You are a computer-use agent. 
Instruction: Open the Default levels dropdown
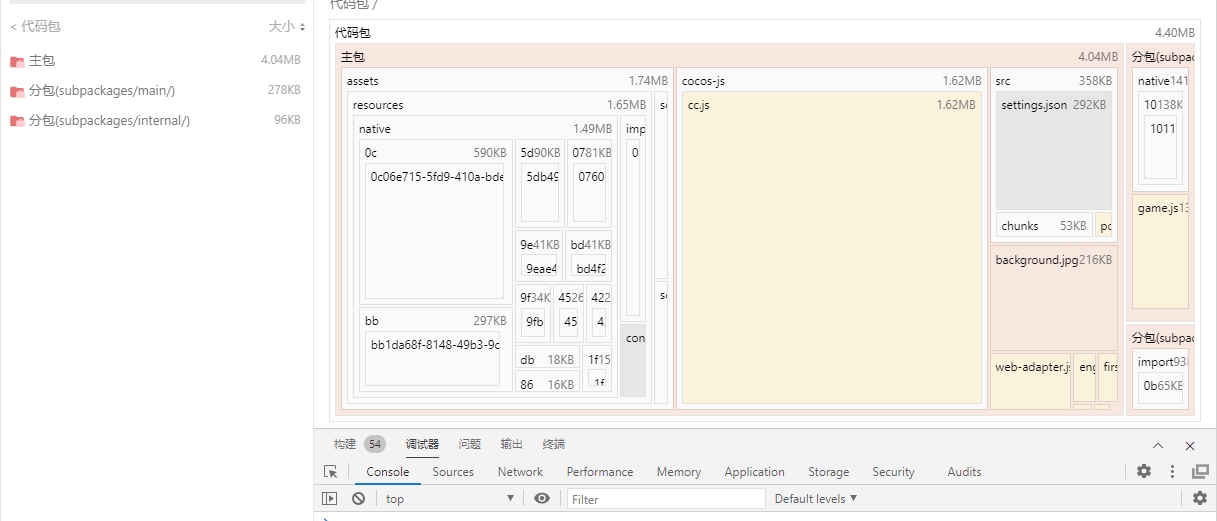point(816,499)
